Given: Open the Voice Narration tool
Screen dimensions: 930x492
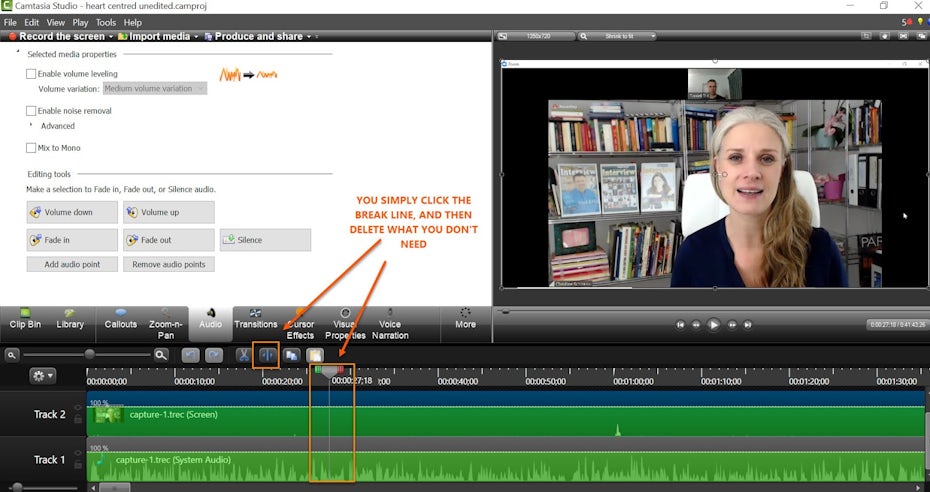Looking at the screenshot, I should (390, 323).
